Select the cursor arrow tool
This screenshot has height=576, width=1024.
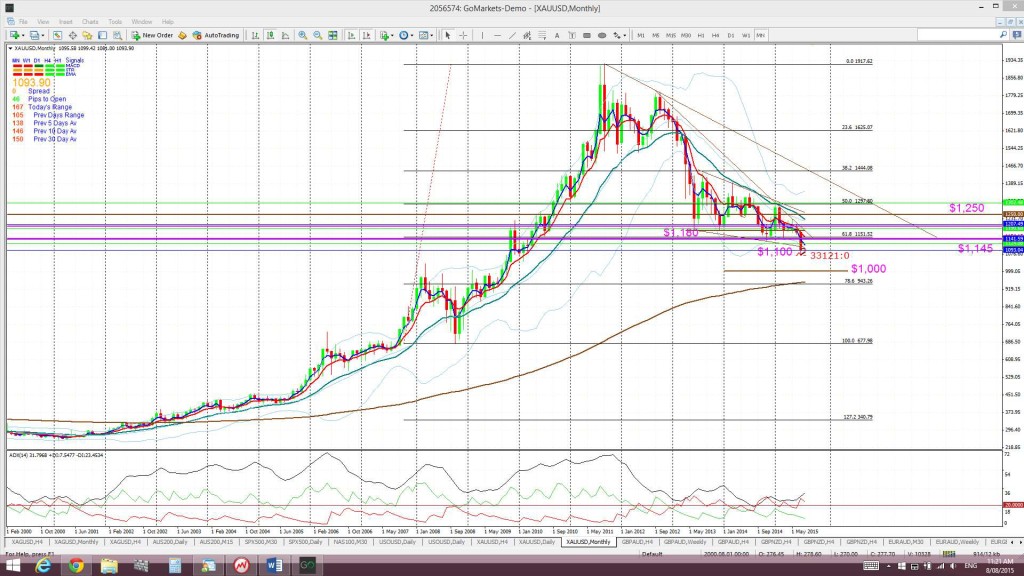pos(448,35)
